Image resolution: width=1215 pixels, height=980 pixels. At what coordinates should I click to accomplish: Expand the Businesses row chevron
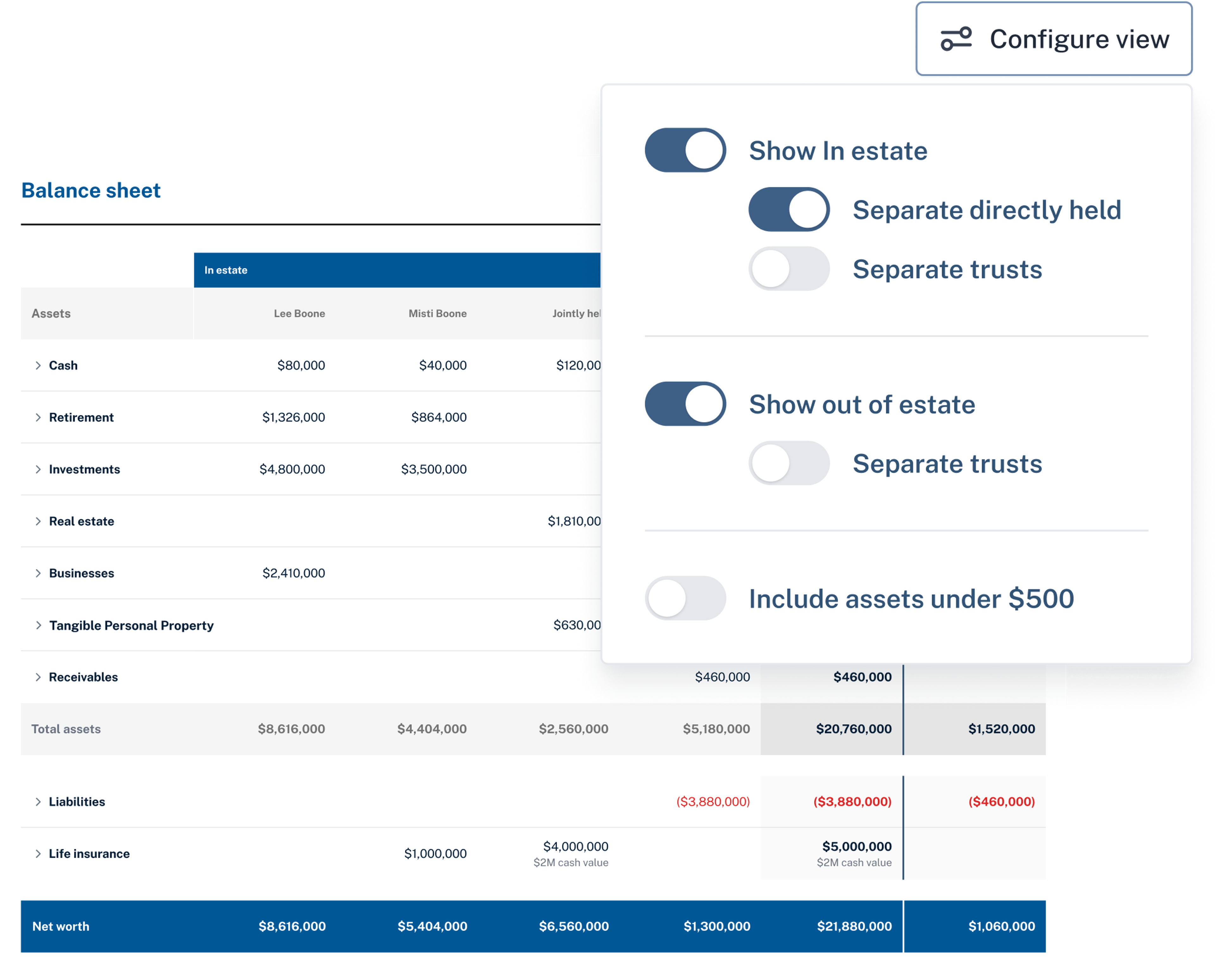[38, 573]
